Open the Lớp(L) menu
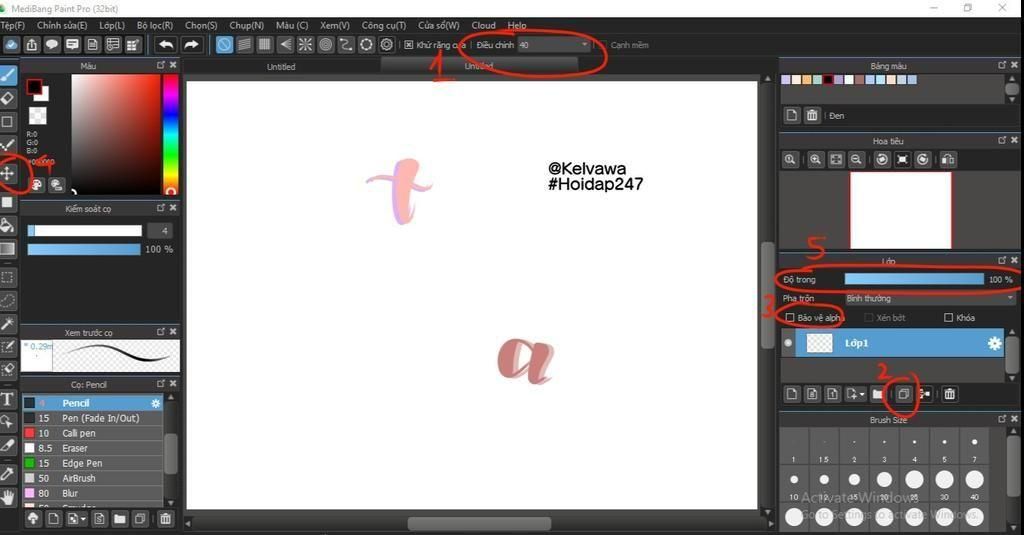1024x535 pixels. coord(112,25)
